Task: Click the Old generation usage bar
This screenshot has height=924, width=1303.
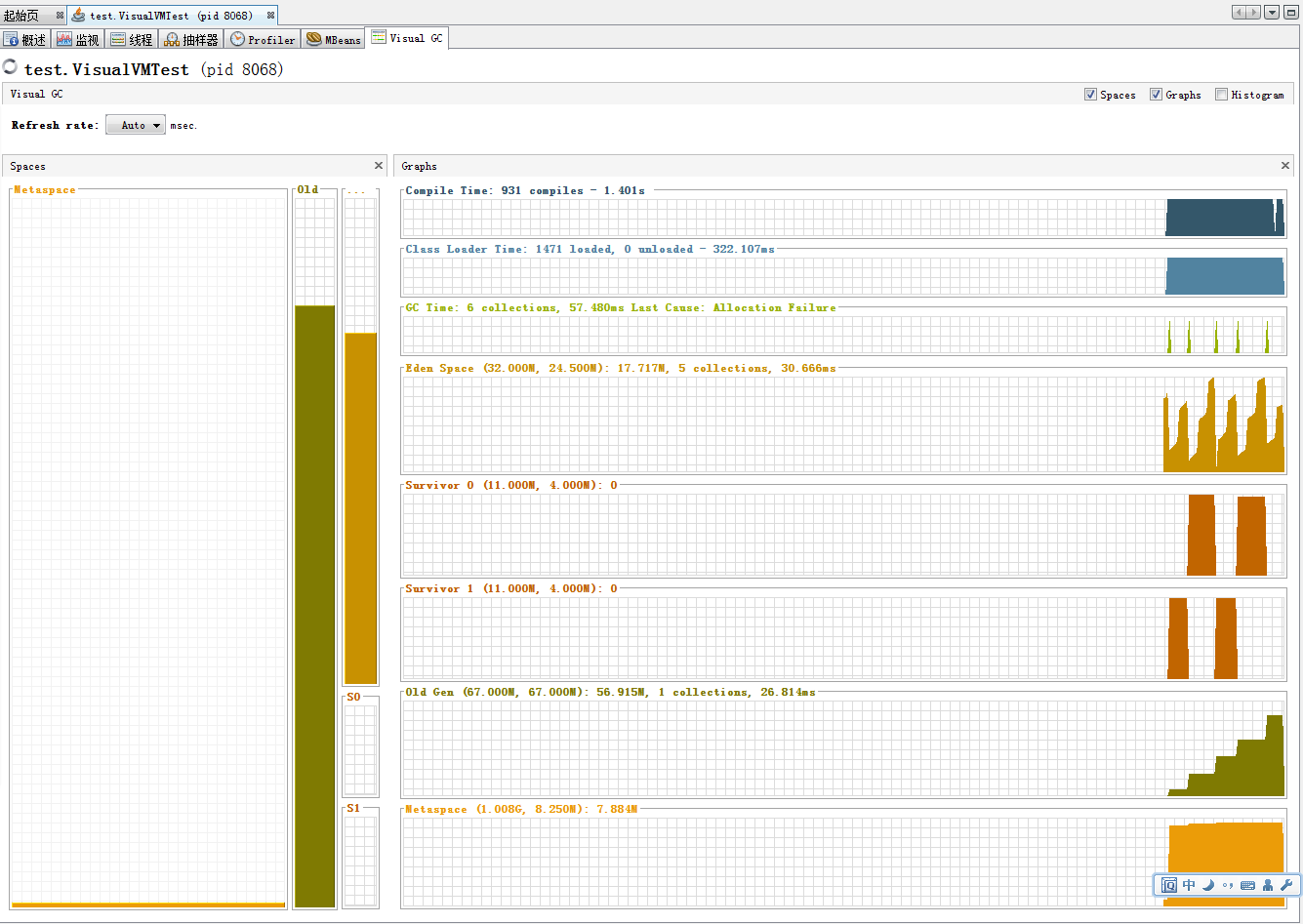Action: tap(314, 605)
